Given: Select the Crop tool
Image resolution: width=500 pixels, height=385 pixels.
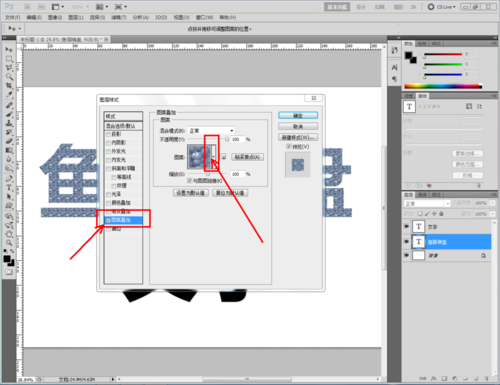Looking at the screenshot, I should (x=9, y=86).
